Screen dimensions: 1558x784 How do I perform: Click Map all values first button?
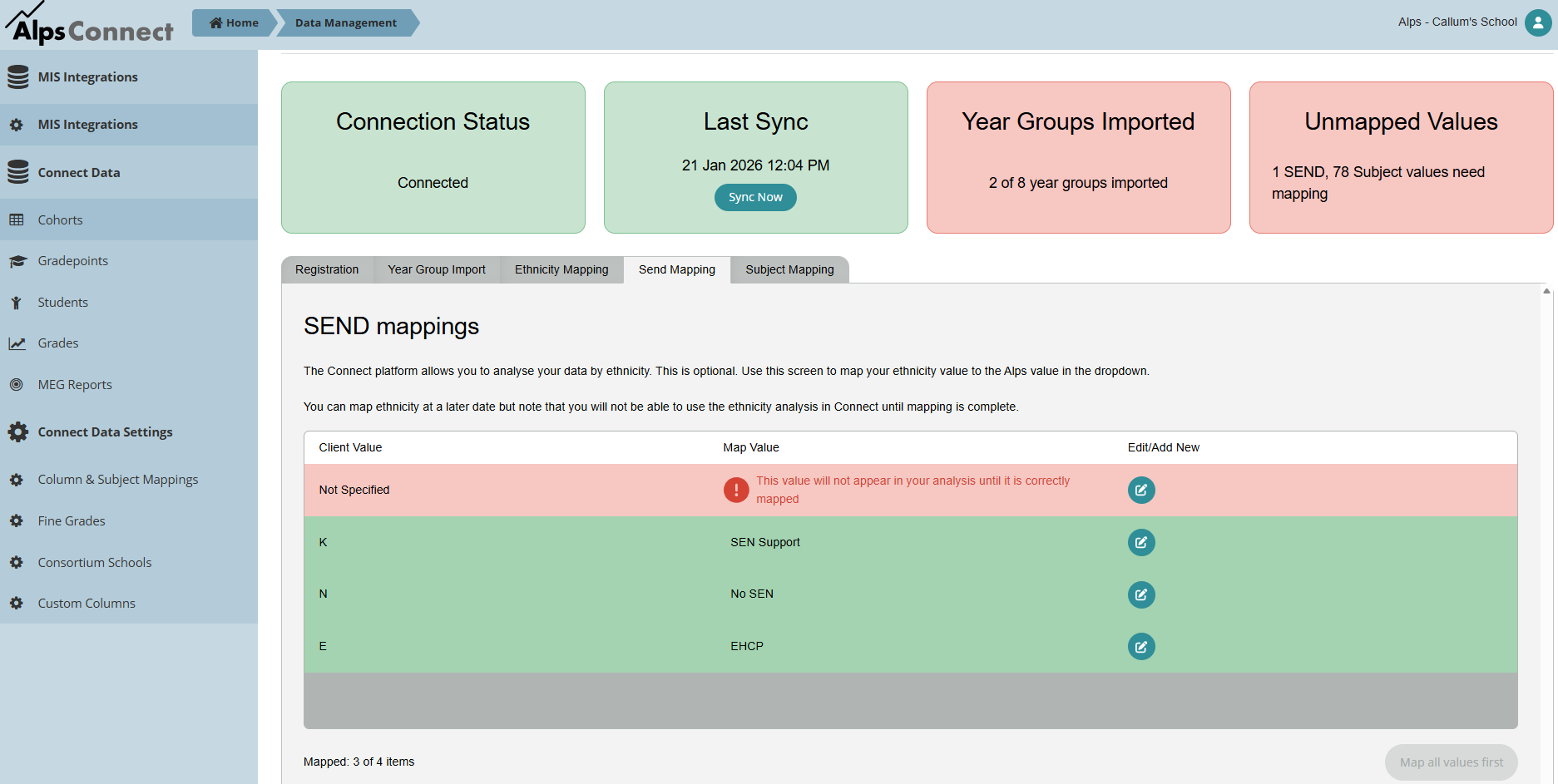click(1451, 762)
